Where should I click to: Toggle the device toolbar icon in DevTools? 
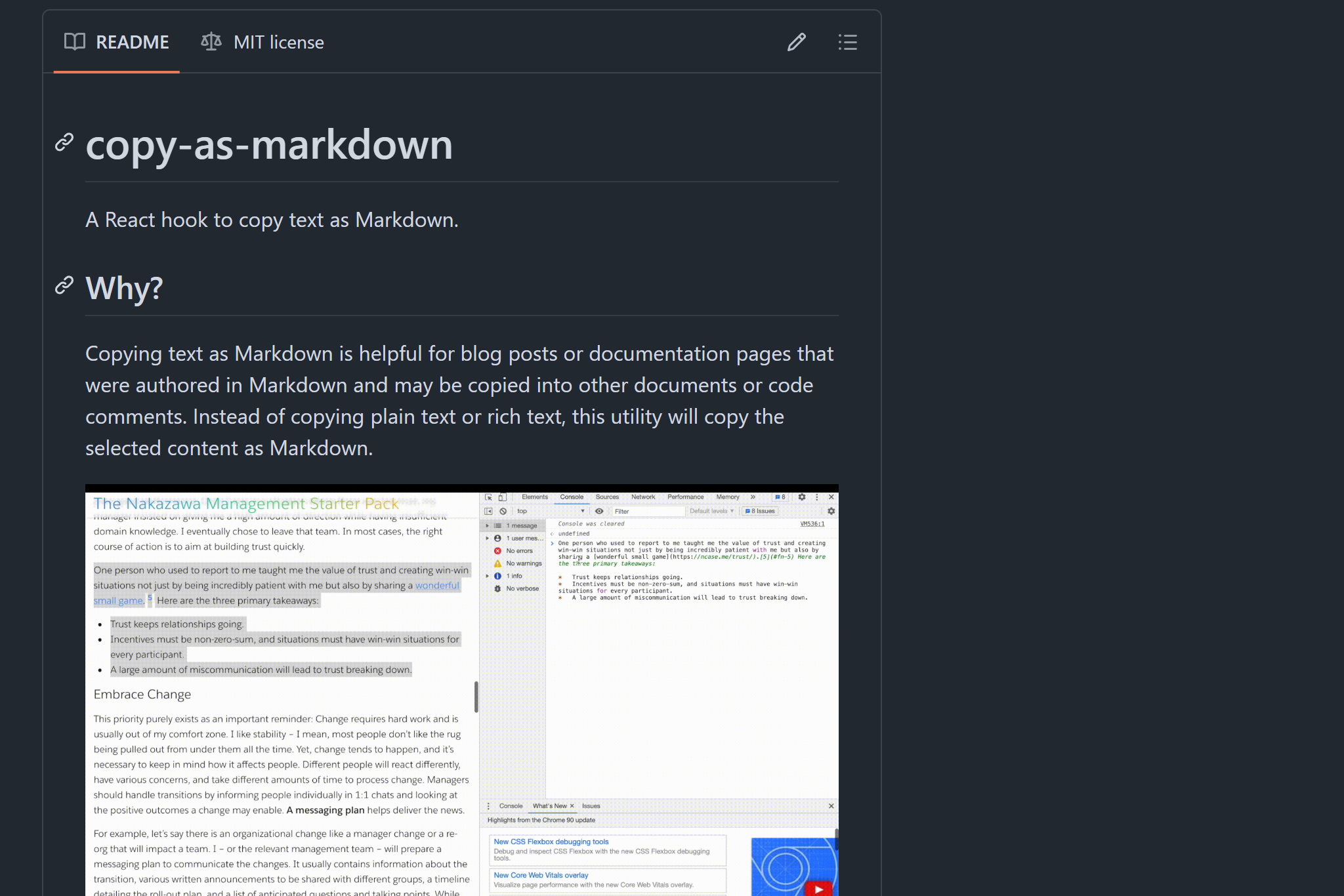point(501,497)
